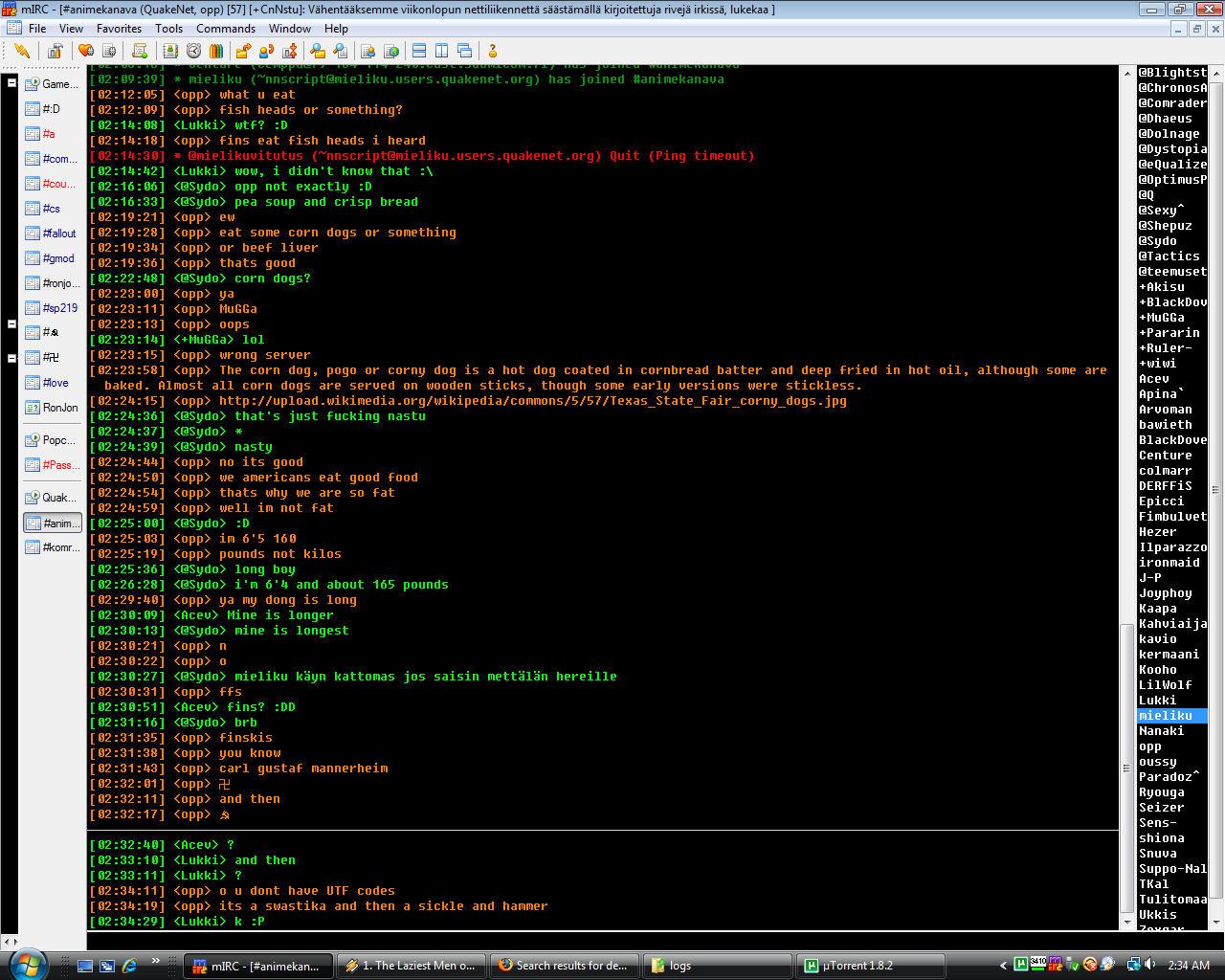Click the About mIRC question-mark icon
The width and height of the screenshot is (1225, 980).
493,51
